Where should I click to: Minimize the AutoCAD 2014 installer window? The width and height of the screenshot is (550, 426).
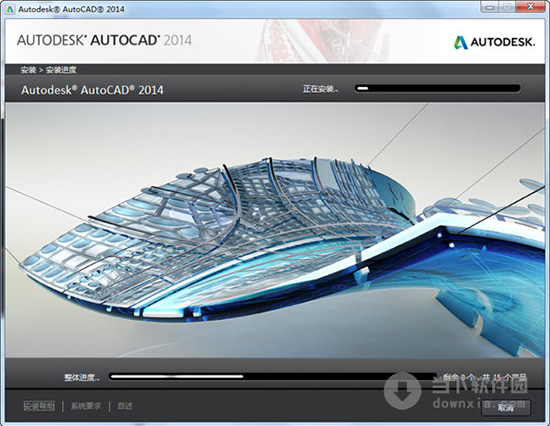490,7
